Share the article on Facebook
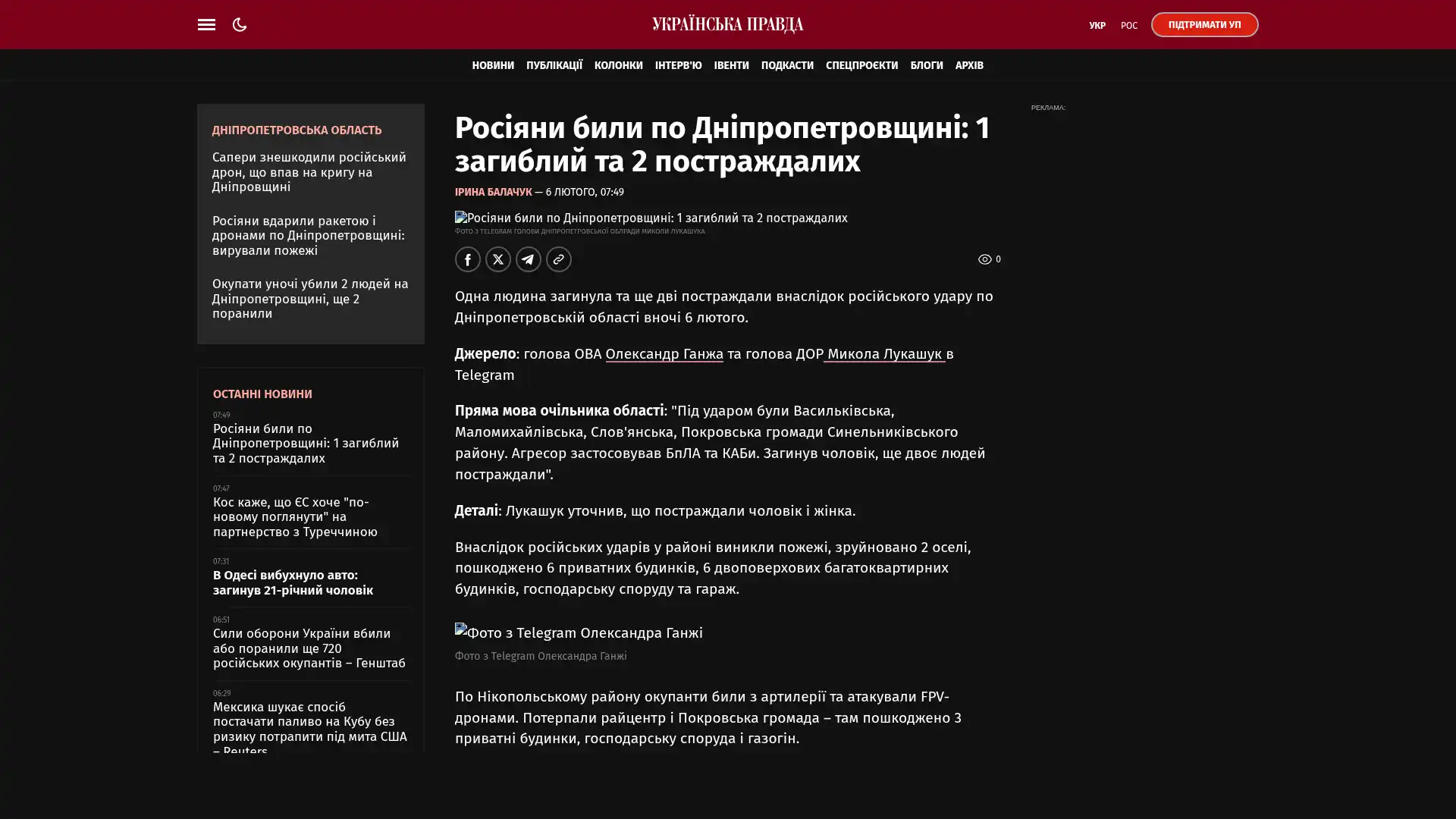The image size is (1456, 819). click(x=467, y=259)
